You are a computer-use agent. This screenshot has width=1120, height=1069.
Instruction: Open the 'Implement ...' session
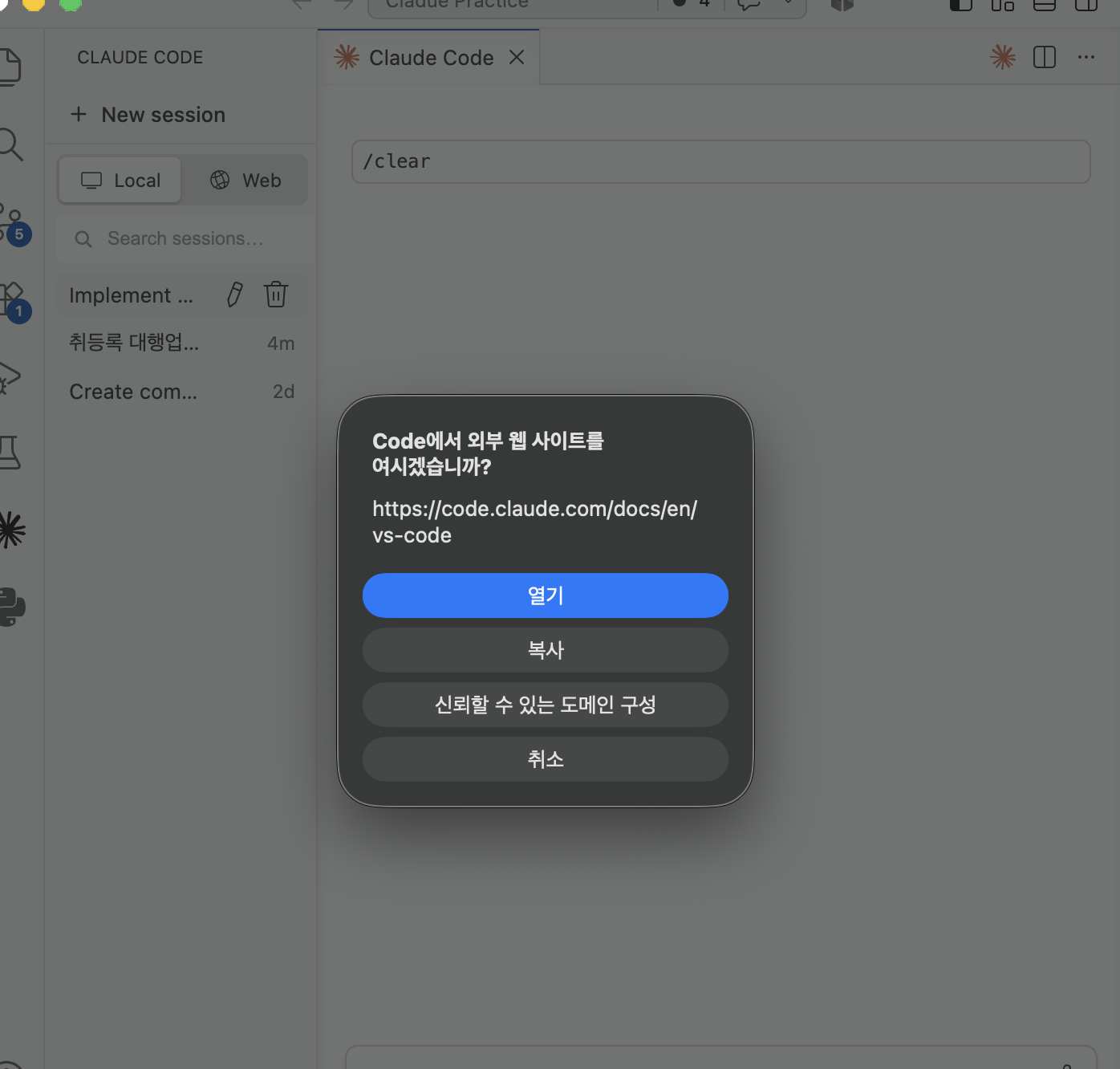click(x=131, y=295)
